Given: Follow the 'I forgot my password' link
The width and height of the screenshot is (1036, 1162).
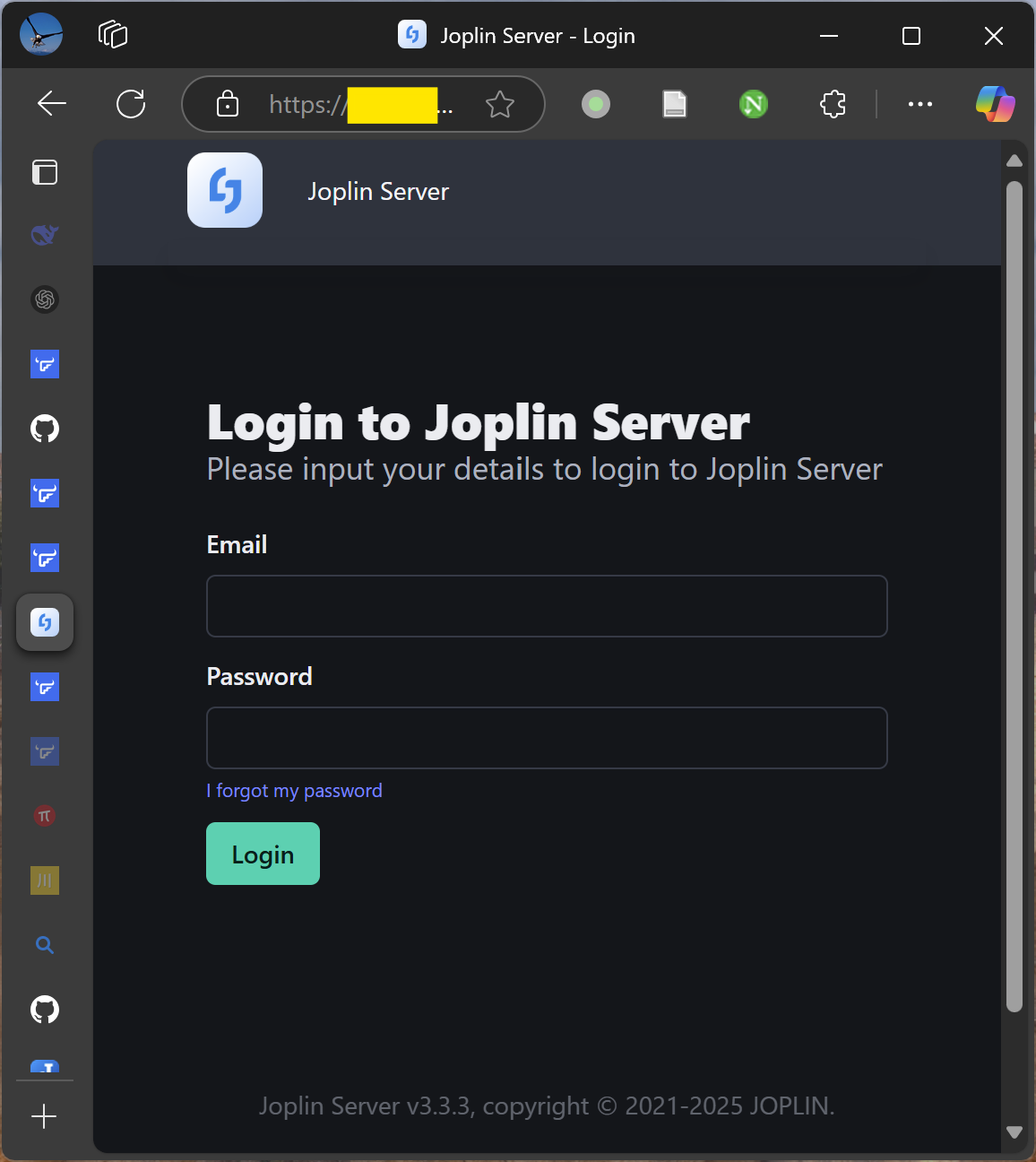Looking at the screenshot, I should click(295, 791).
